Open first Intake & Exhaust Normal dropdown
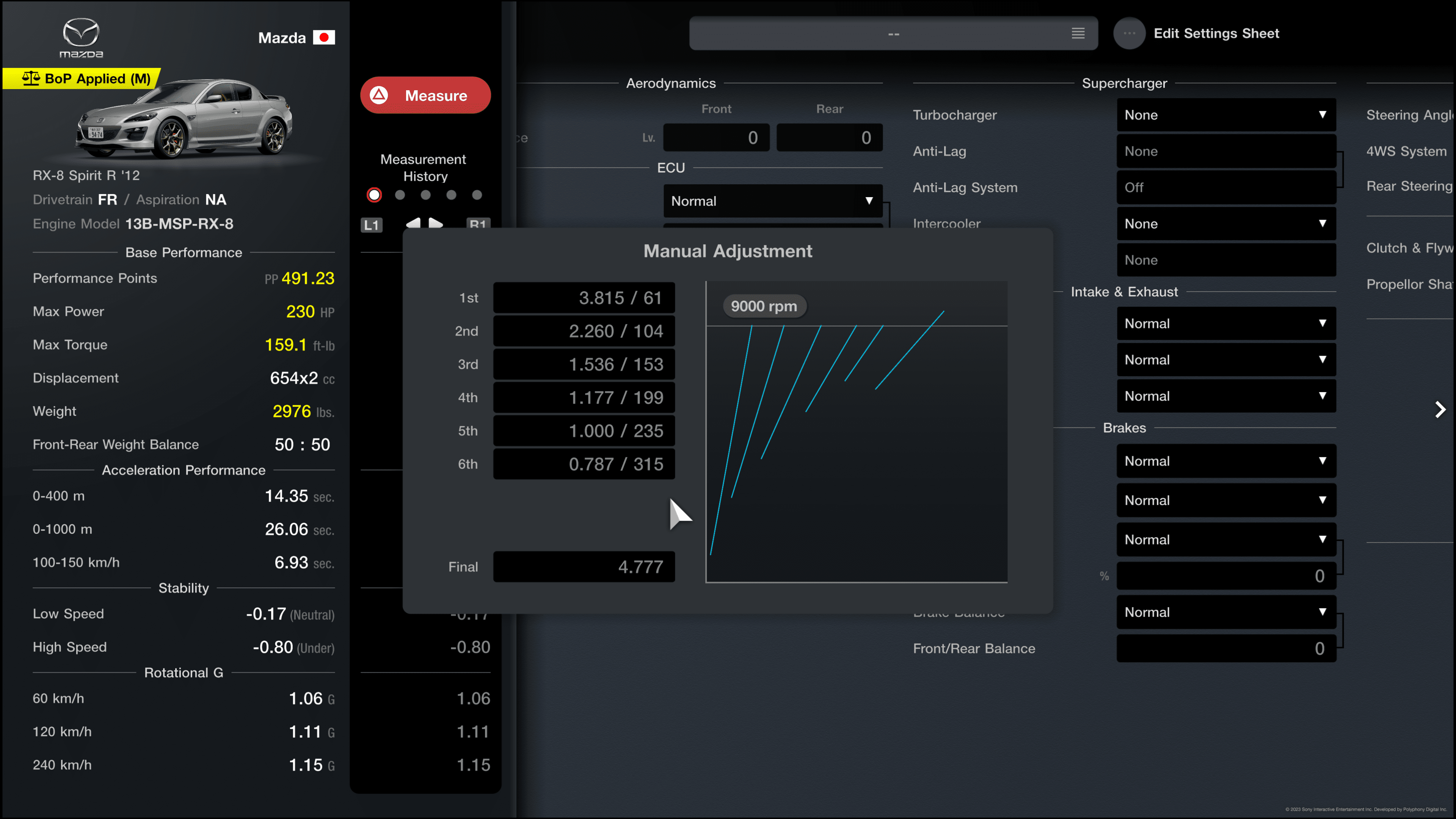The image size is (1456, 819). click(1226, 323)
